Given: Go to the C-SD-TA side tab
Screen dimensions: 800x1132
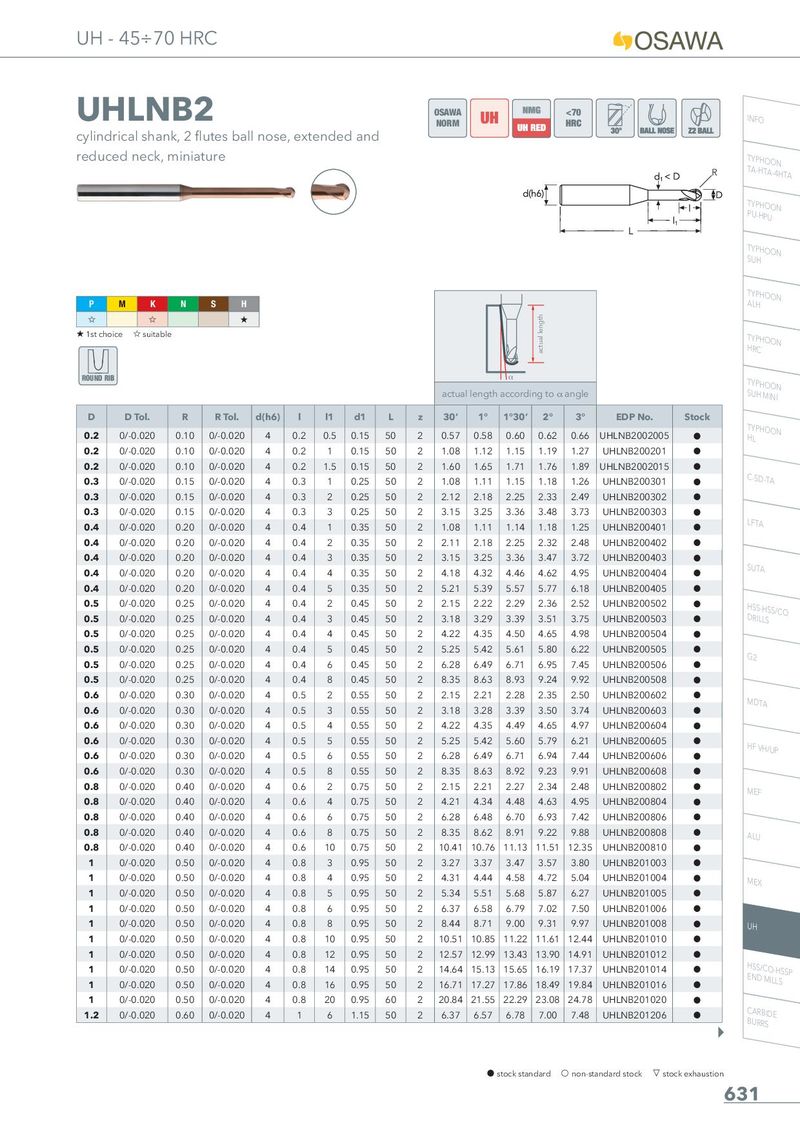Looking at the screenshot, I should [771, 480].
